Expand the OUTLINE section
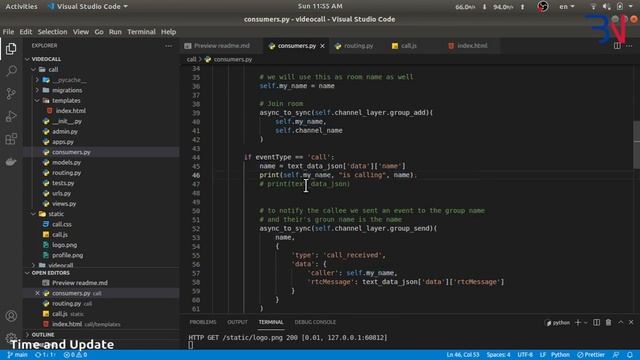640x360 pixels. 27,334
